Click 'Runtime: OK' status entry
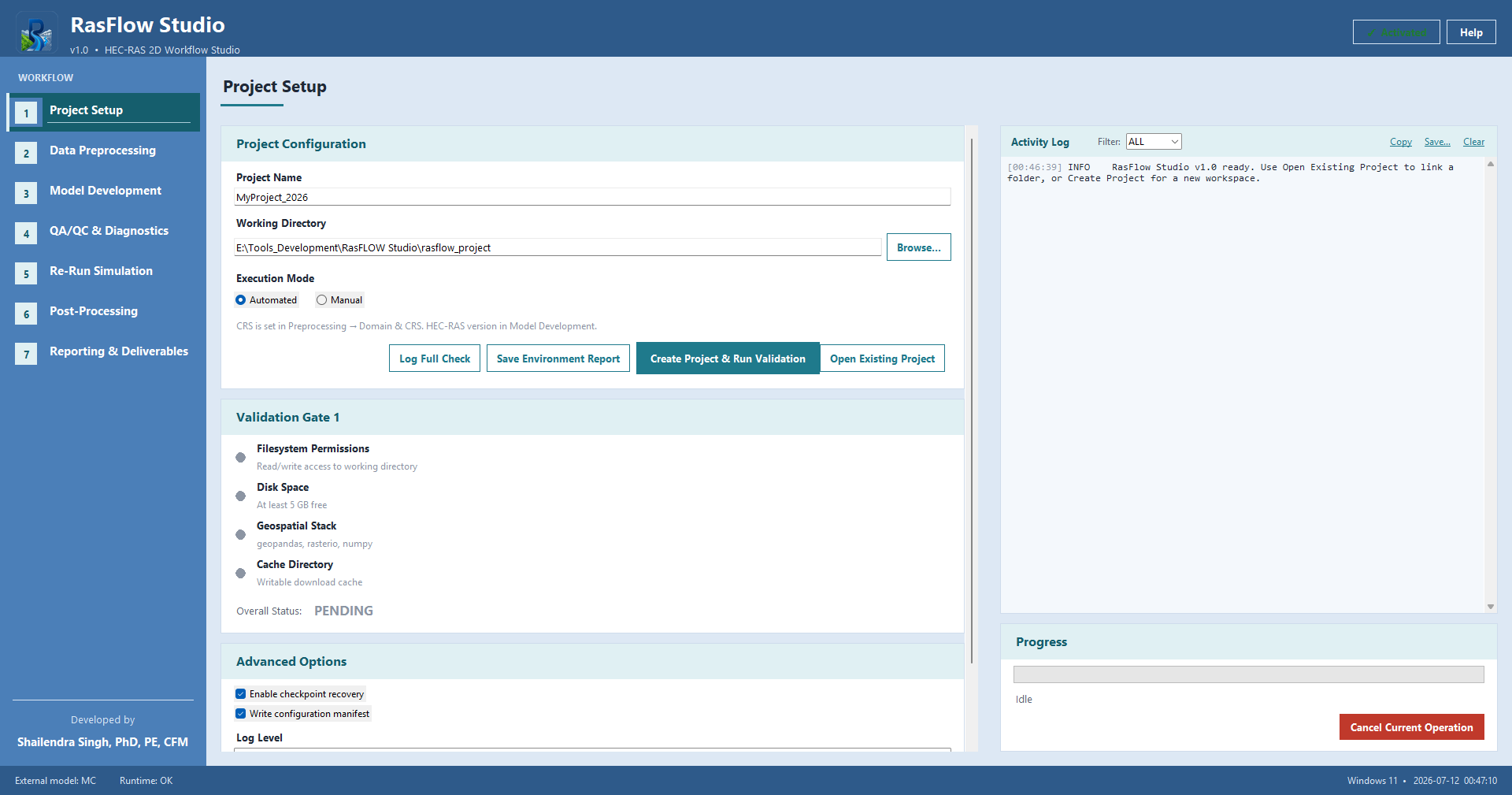Viewport: 1512px width, 795px height. coord(146,781)
